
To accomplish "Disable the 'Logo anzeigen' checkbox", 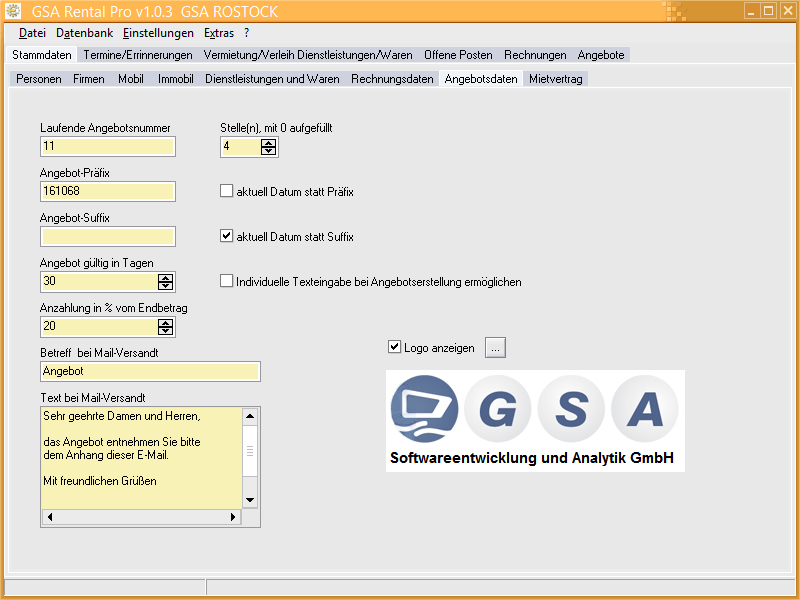I will 394,347.
